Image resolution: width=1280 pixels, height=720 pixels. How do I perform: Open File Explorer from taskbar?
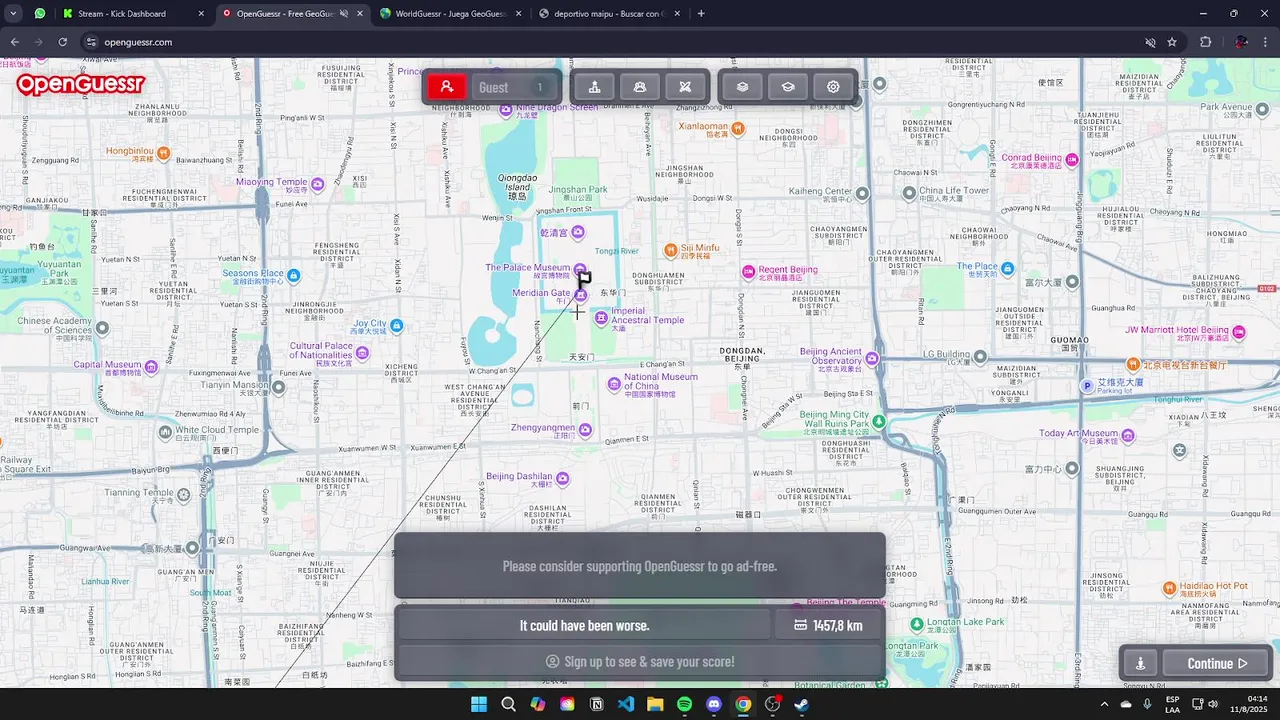pyautogui.click(x=655, y=704)
